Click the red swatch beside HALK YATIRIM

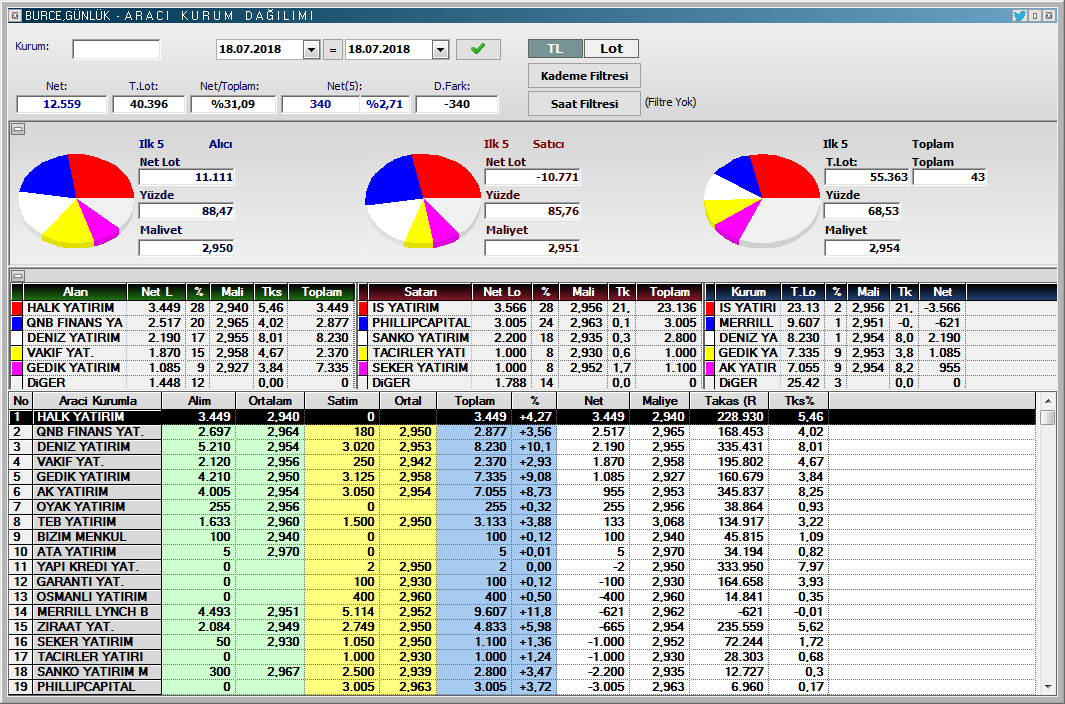(x=18, y=308)
